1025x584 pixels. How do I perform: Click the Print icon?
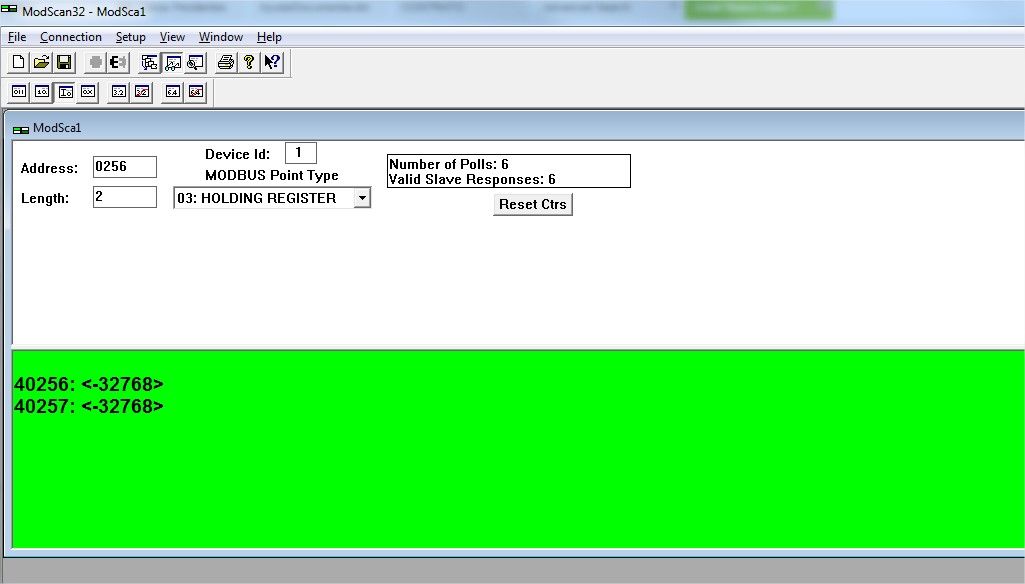point(226,63)
